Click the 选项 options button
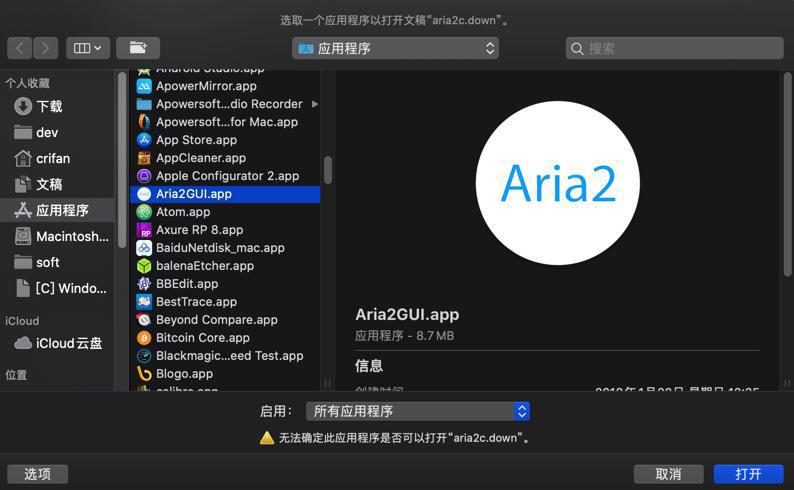The width and height of the screenshot is (794, 490). tap(37, 474)
